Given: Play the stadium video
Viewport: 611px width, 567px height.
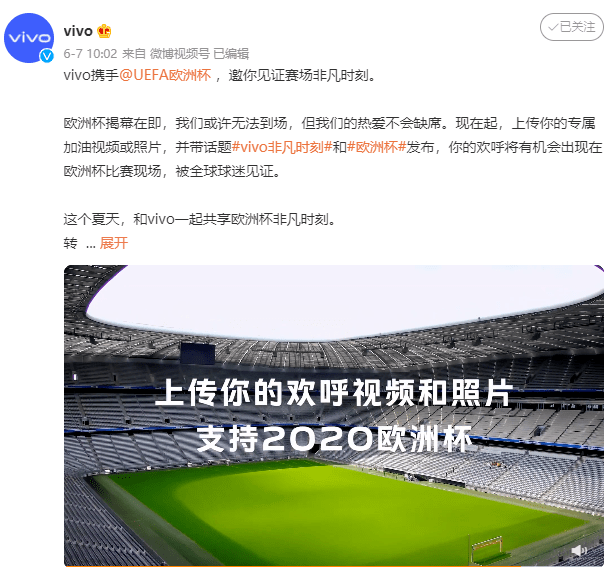Looking at the screenshot, I should pos(334,415).
